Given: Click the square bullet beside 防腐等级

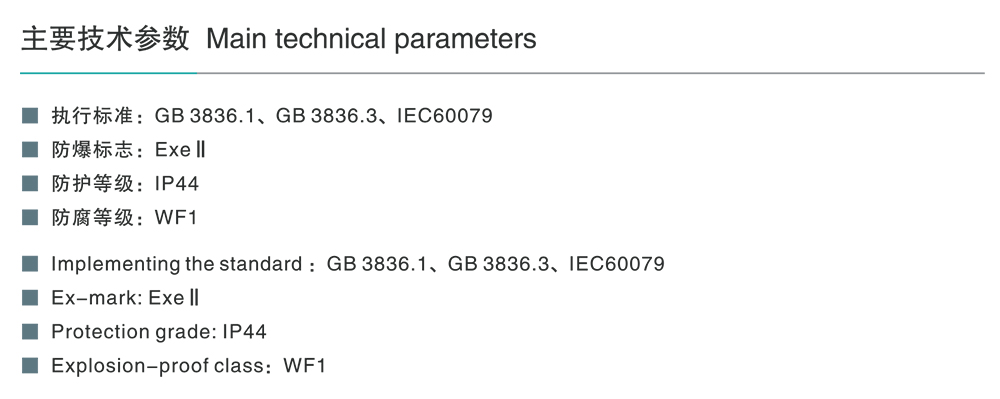Looking at the screenshot, I should click(30, 217).
